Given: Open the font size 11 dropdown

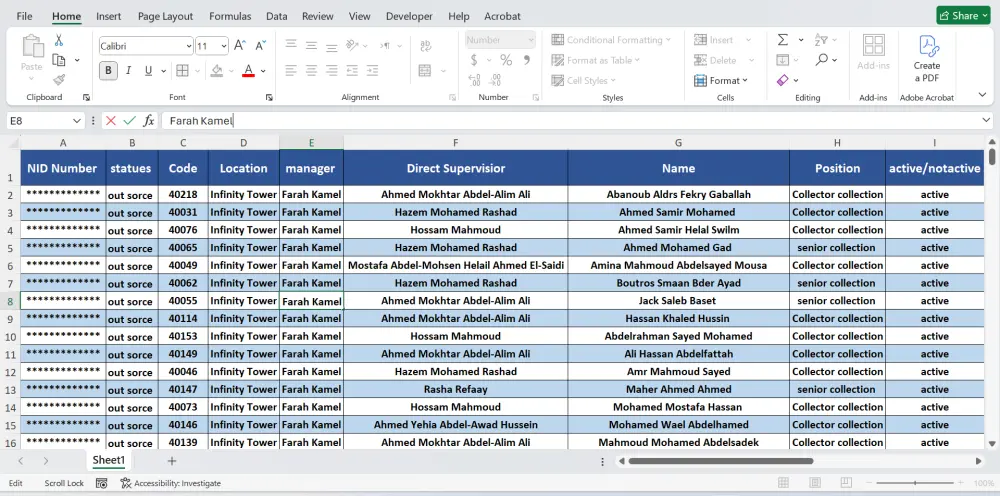Looking at the screenshot, I should tap(224, 46).
